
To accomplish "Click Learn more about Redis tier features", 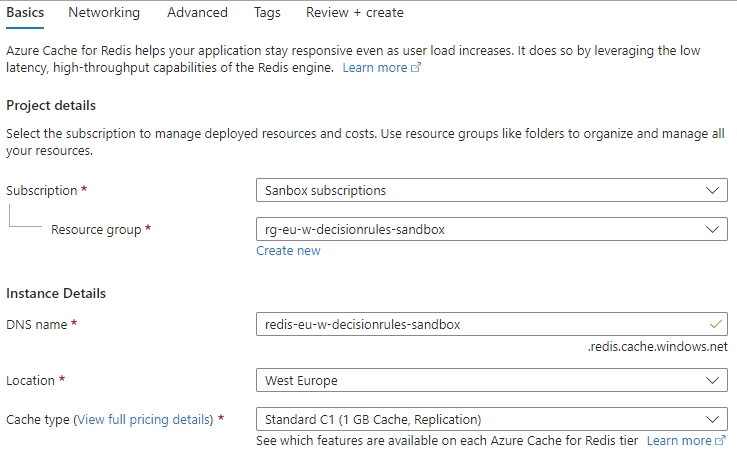I will tap(679, 441).
